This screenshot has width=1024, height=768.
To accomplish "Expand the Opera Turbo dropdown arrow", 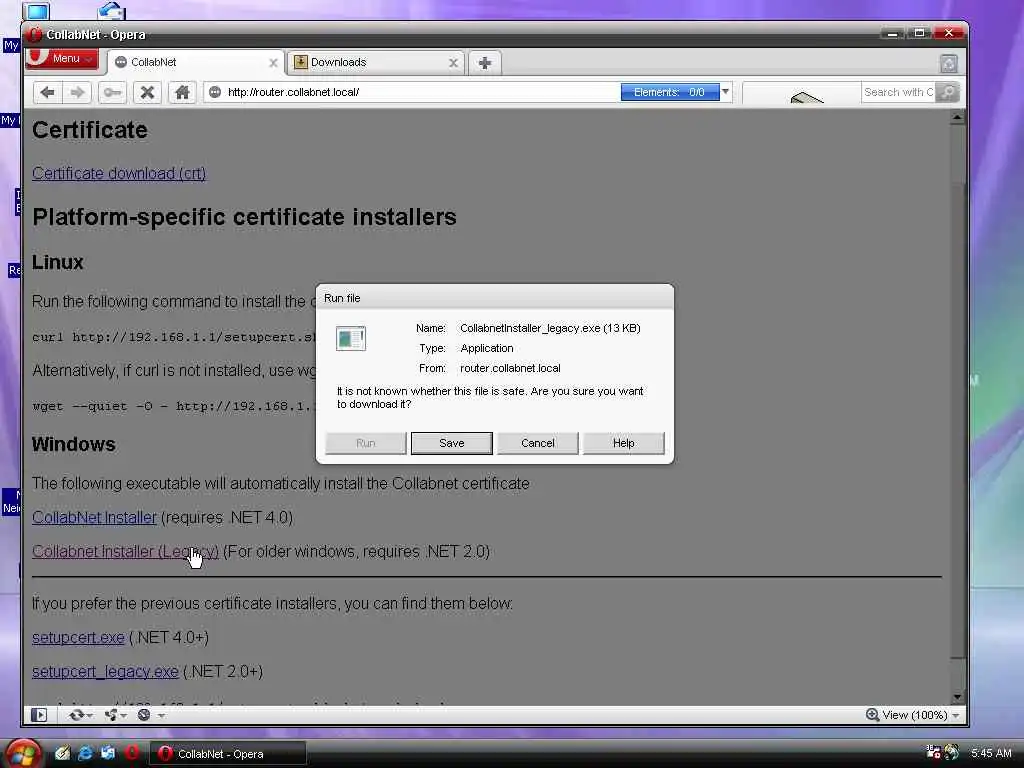I will coord(161,716).
